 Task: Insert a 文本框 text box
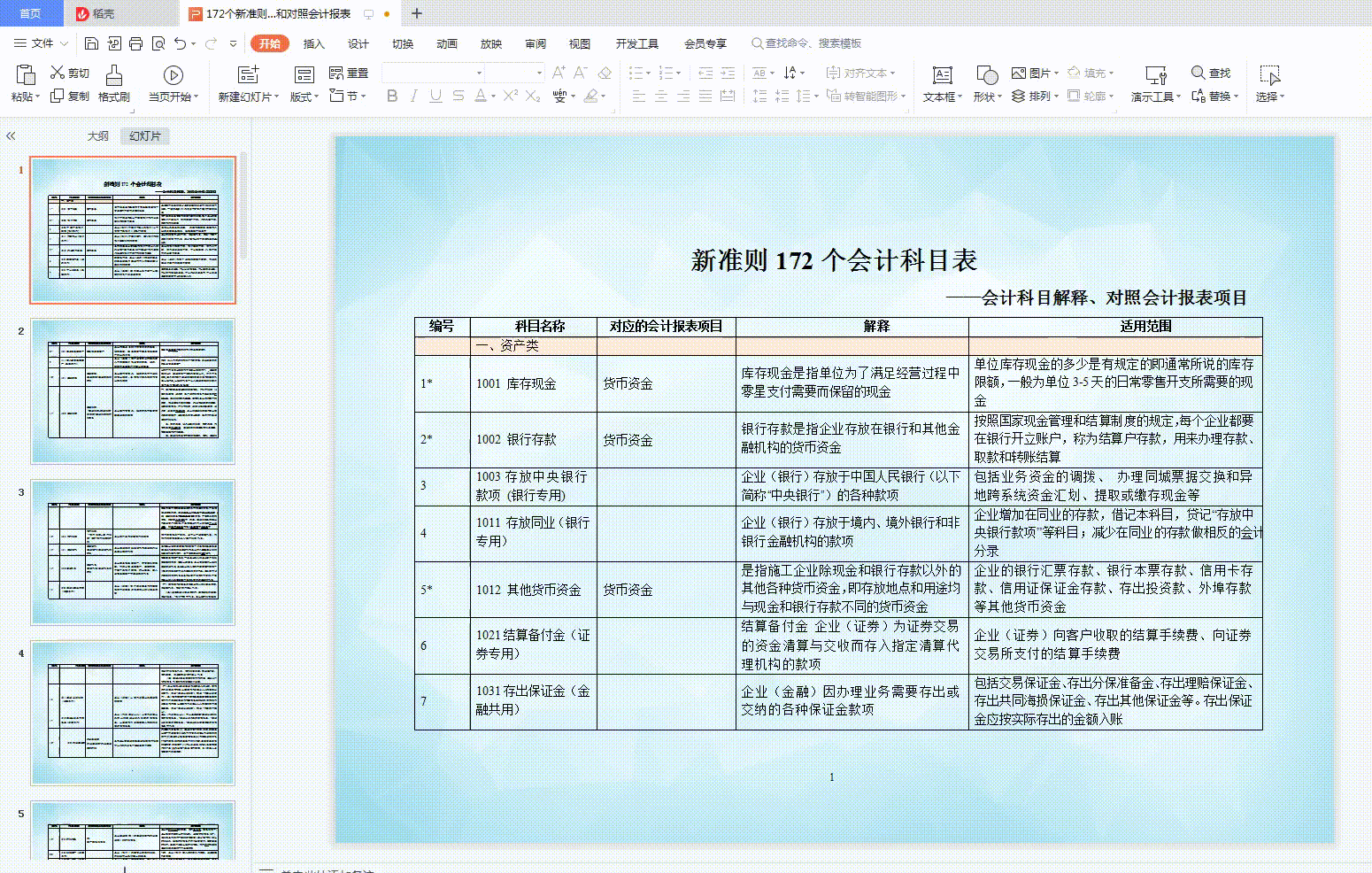(x=942, y=81)
